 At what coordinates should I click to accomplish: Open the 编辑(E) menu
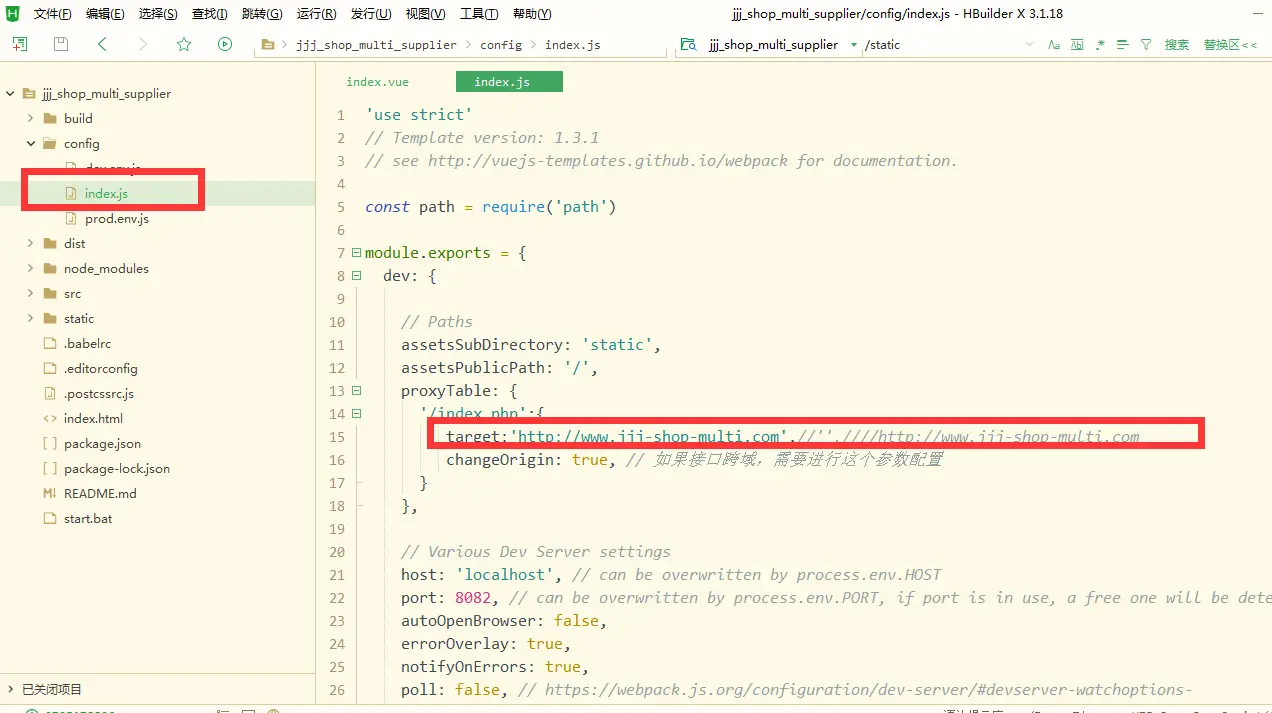click(x=105, y=14)
